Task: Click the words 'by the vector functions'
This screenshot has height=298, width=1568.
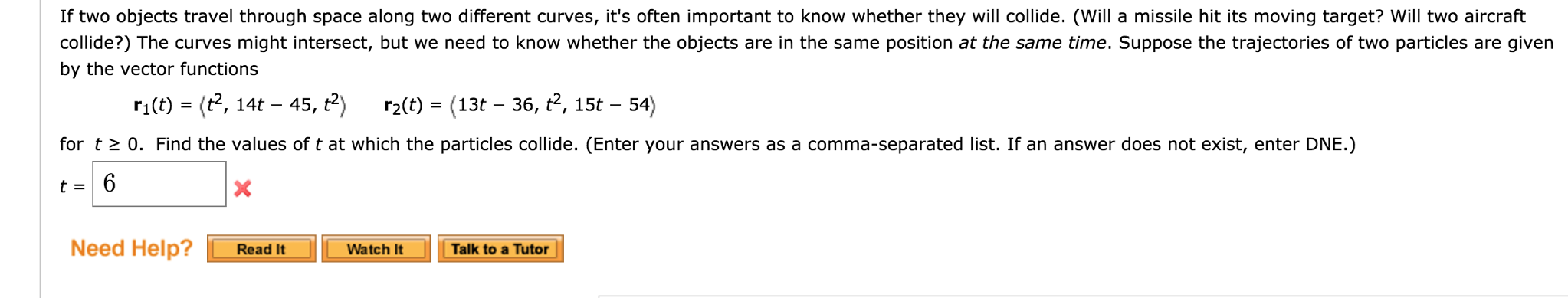Action: [159, 69]
